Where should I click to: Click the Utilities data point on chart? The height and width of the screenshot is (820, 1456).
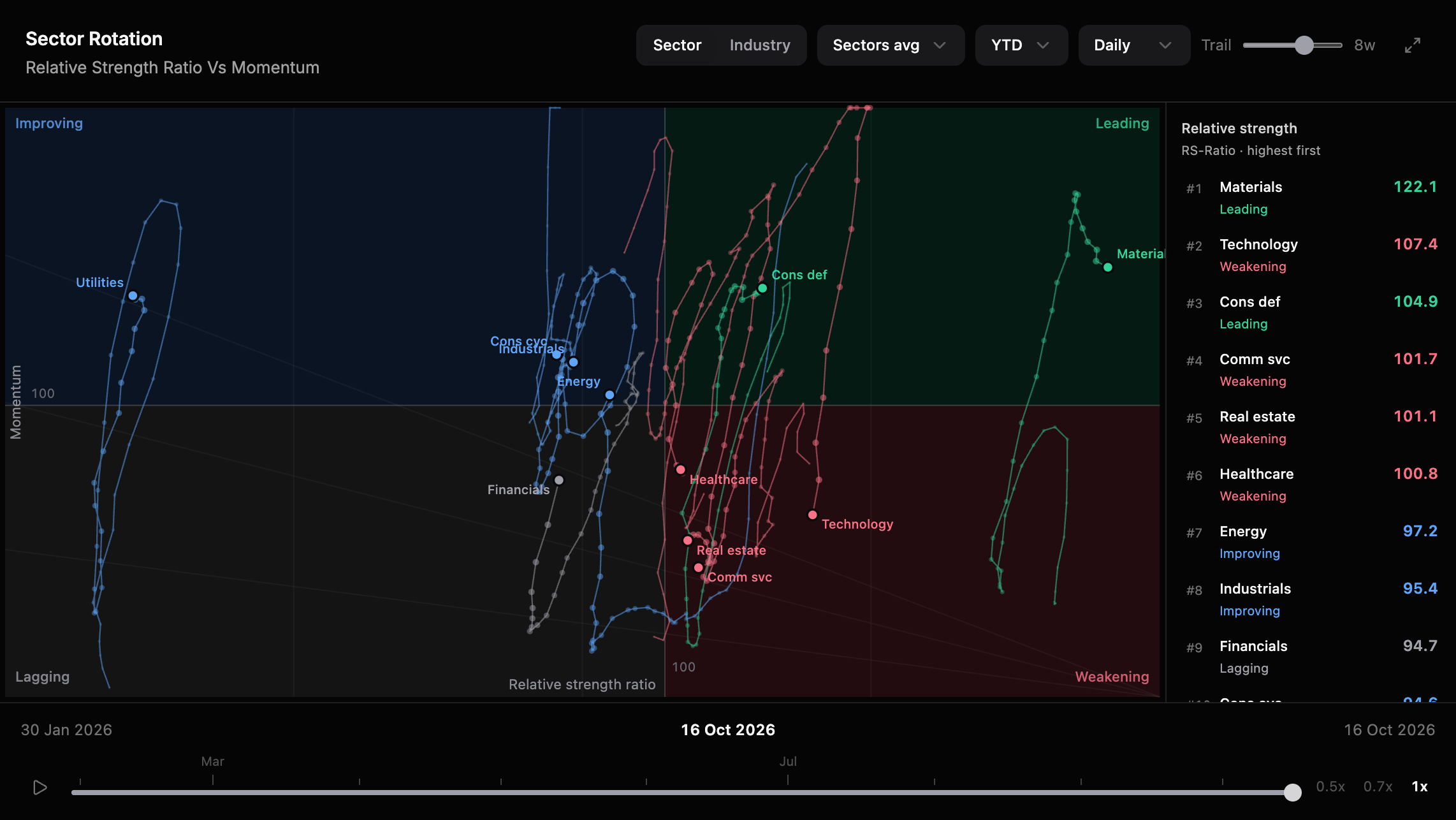pyautogui.click(x=133, y=296)
